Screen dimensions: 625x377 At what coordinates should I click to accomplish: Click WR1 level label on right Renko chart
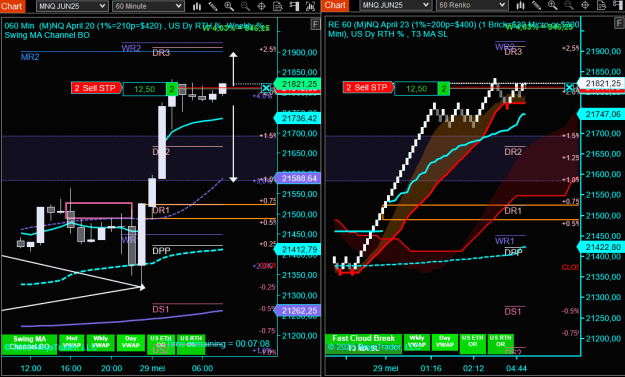point(504,241)
